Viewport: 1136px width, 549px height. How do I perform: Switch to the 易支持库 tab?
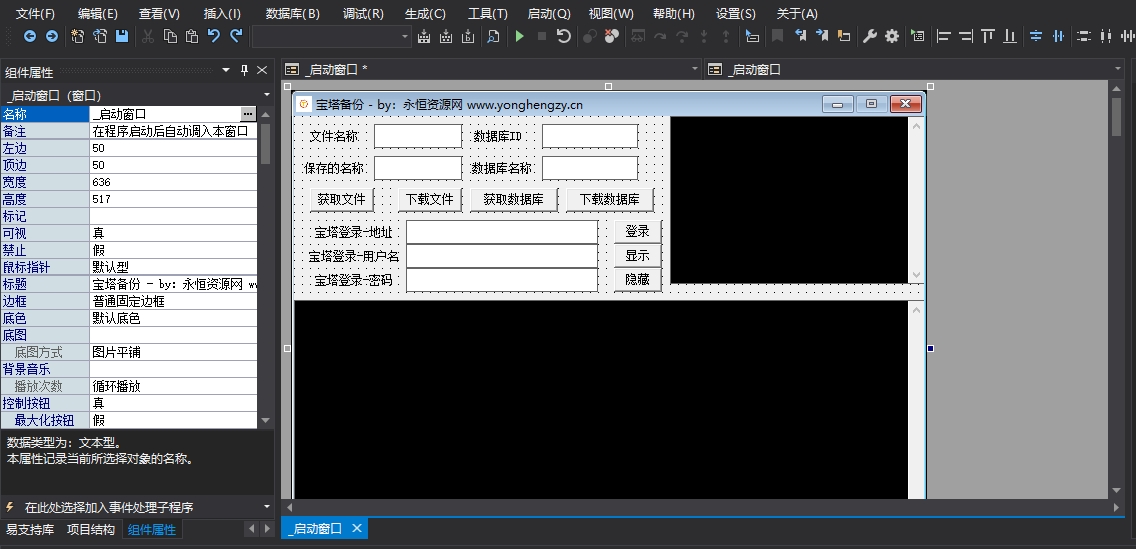(x=30, y=529)
